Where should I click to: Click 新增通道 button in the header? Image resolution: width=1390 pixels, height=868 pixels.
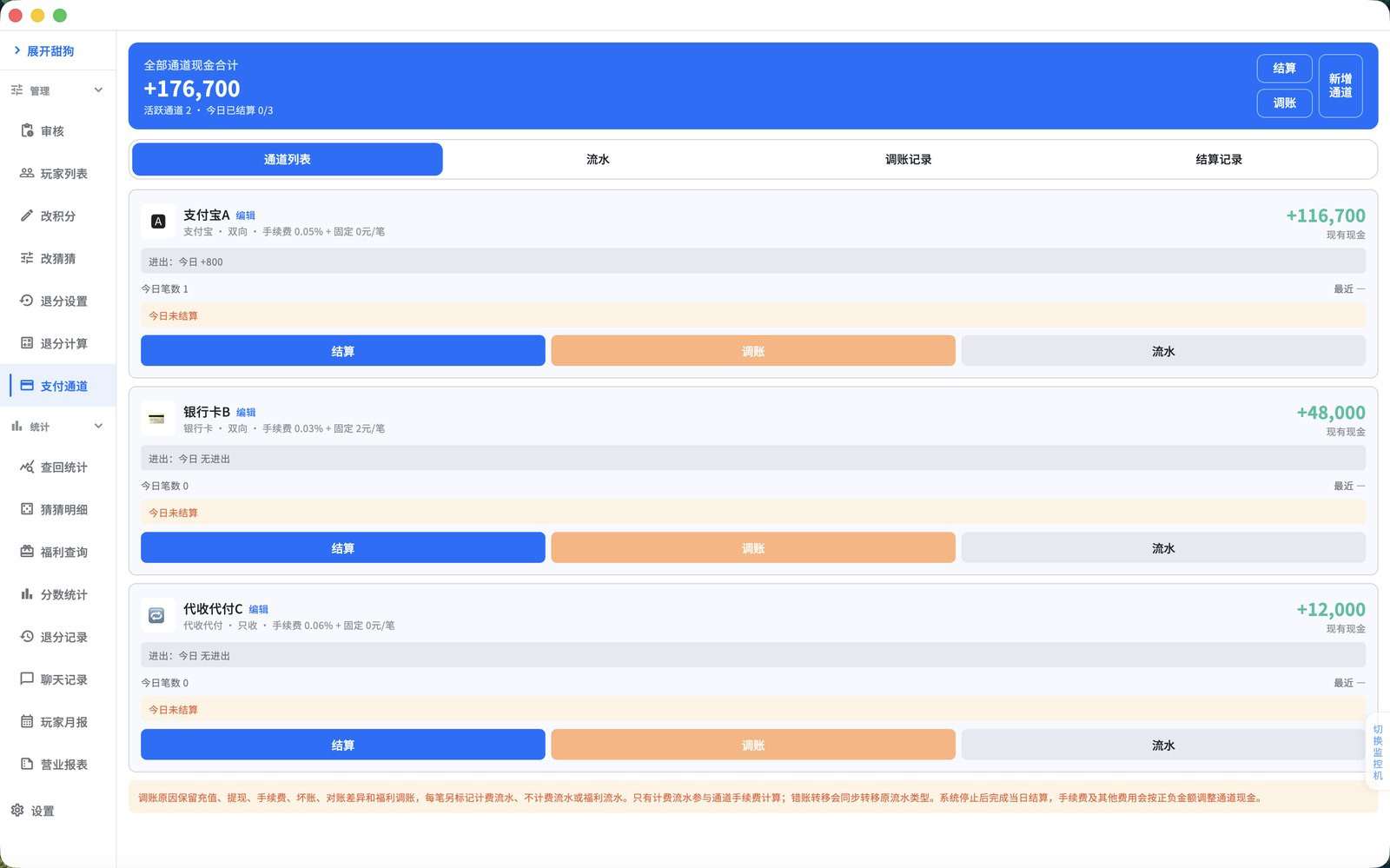pyautogui.click(x=1340, y=86)
